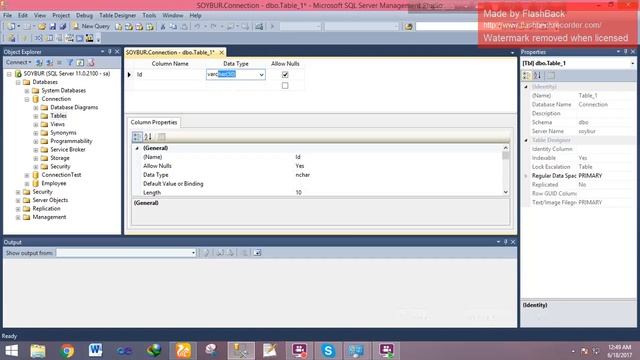Select the Management folder
Screen dimensions: 640x360
pos(49,217)
